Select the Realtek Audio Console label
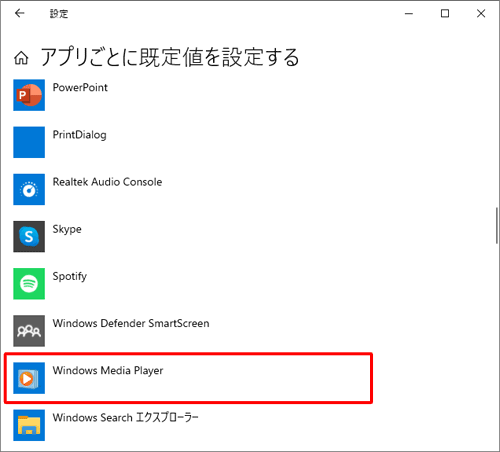Screen dimensions: 500x452 pyautogui.click(x=107, y=182)
